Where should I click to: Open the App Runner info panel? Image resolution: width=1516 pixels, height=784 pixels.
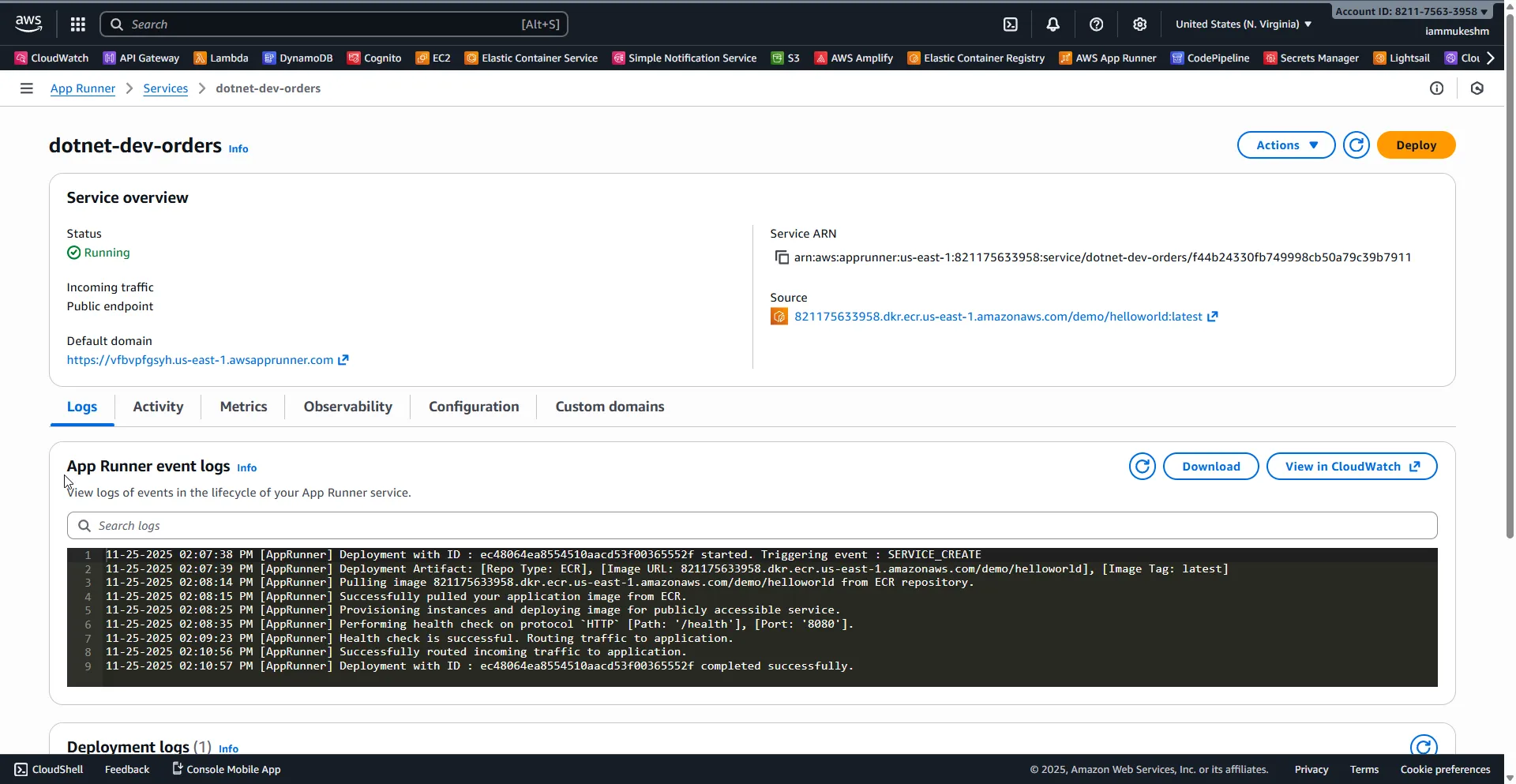point(1437,88)
